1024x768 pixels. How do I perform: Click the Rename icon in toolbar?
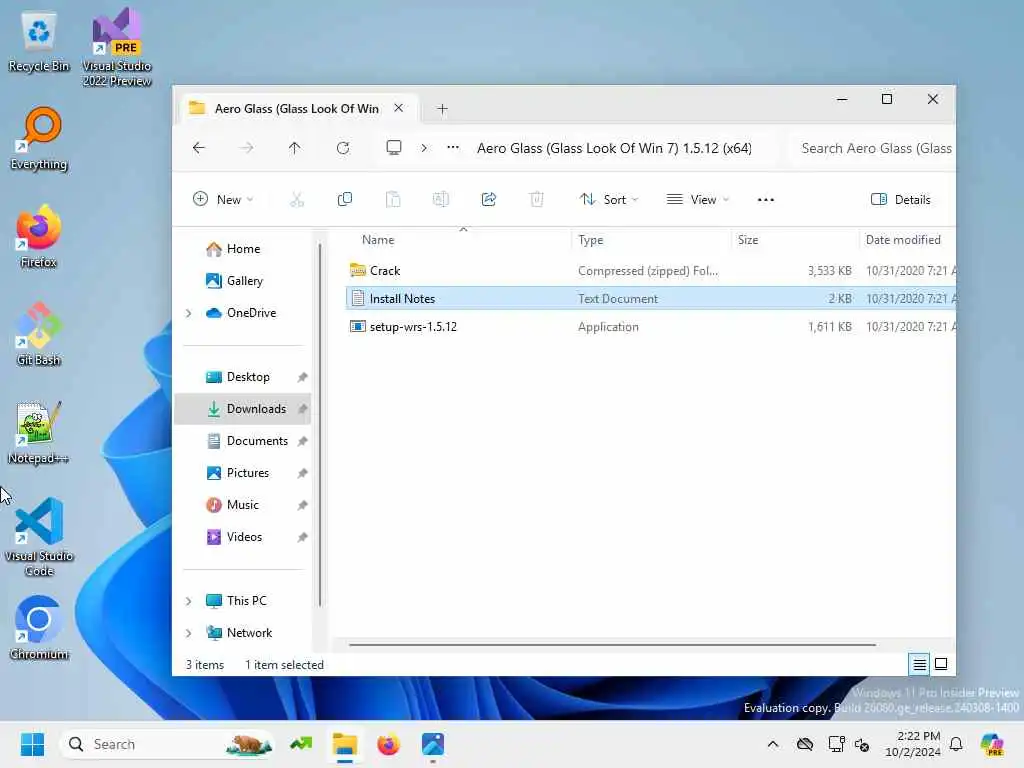coord(441,199)
